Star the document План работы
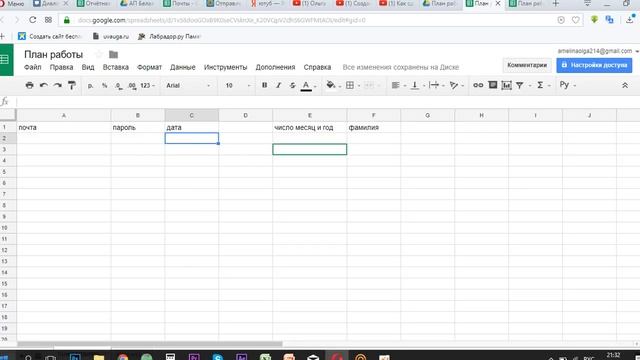Viewport: 640px width, 360px height. [98, 54]
